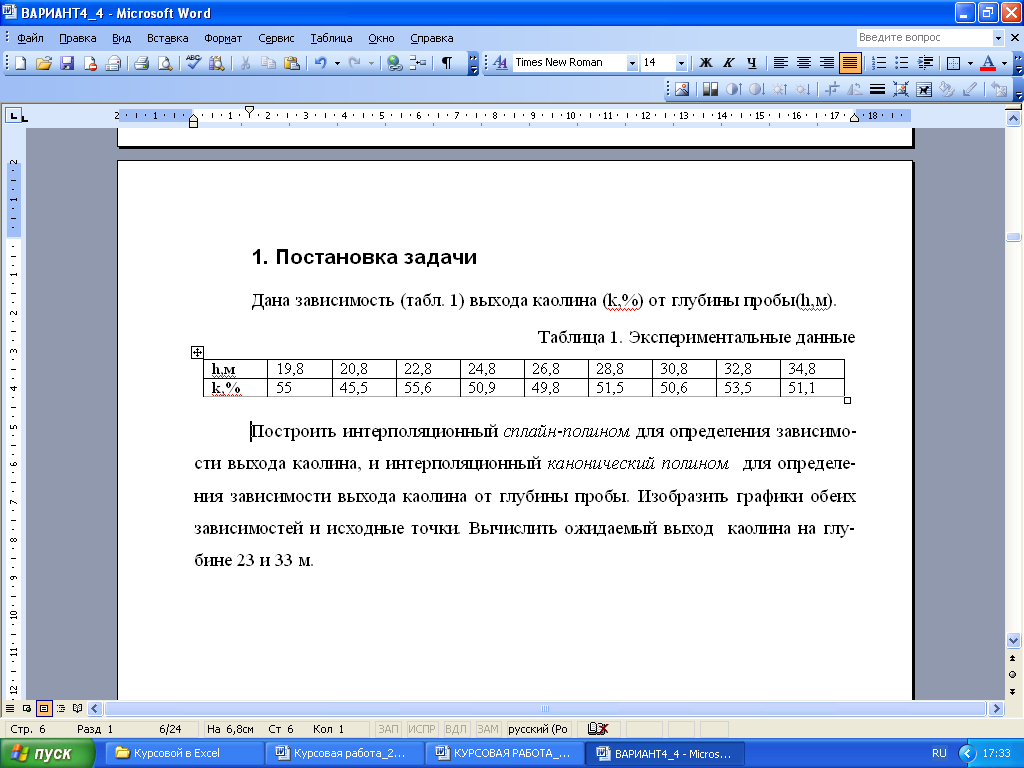Expand the Times New Roman font dropdown
The height and width of the screenshot is (768, 1024).
pyautogui.click(x=632, y=63)
